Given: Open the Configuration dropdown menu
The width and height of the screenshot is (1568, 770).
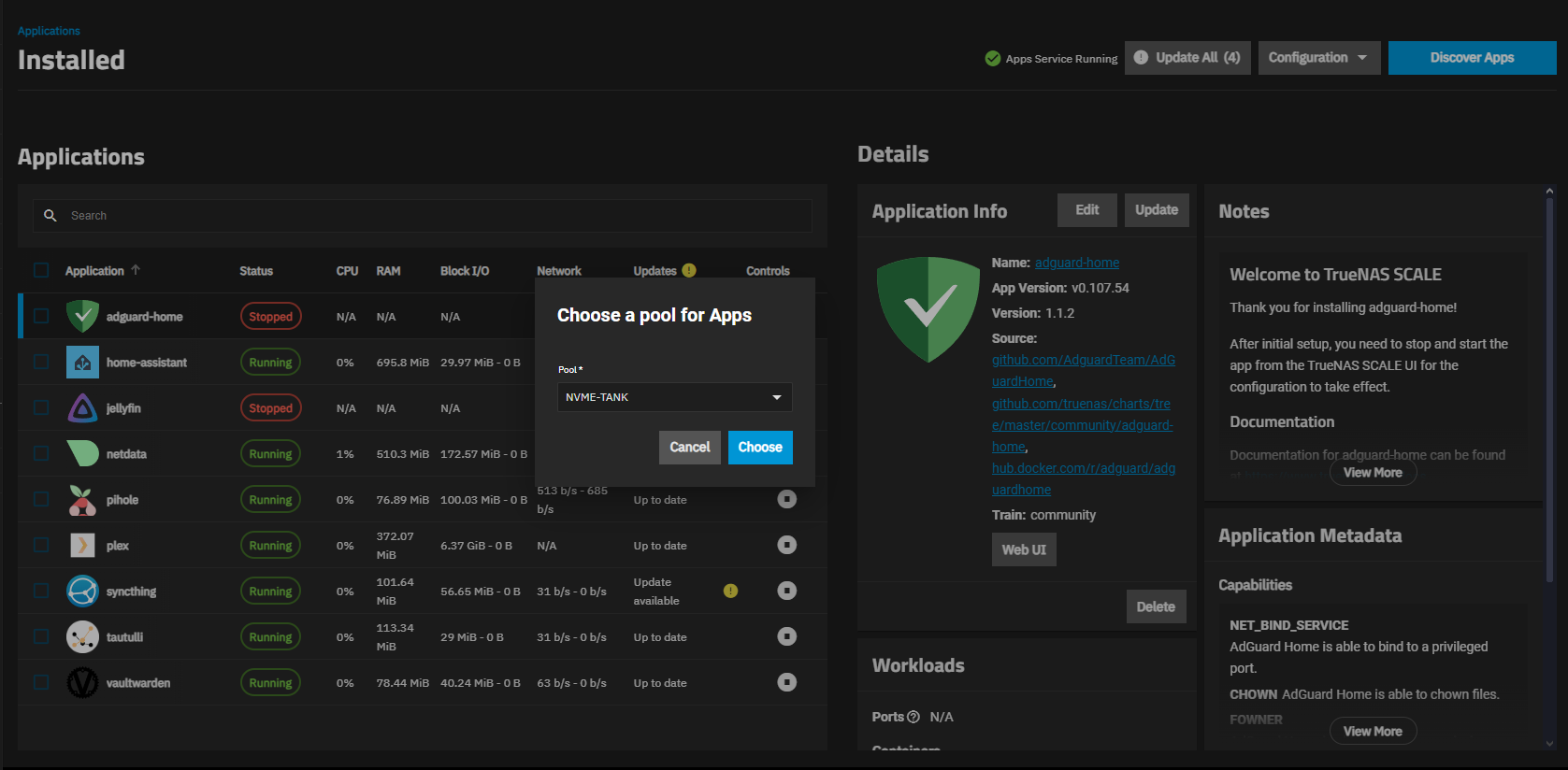Looking at the screenshot, I should point(1318,58).
